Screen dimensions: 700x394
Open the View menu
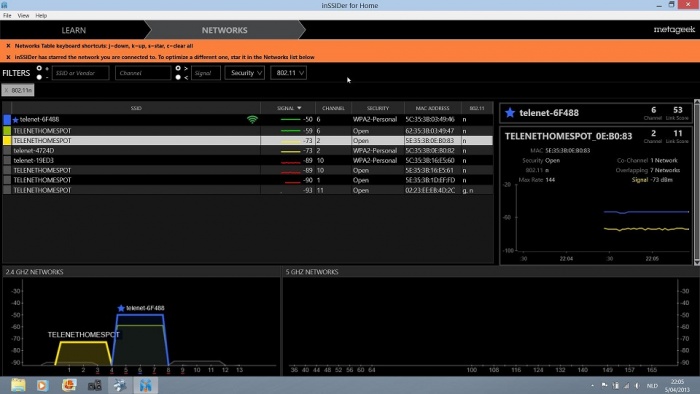(23, 16)
